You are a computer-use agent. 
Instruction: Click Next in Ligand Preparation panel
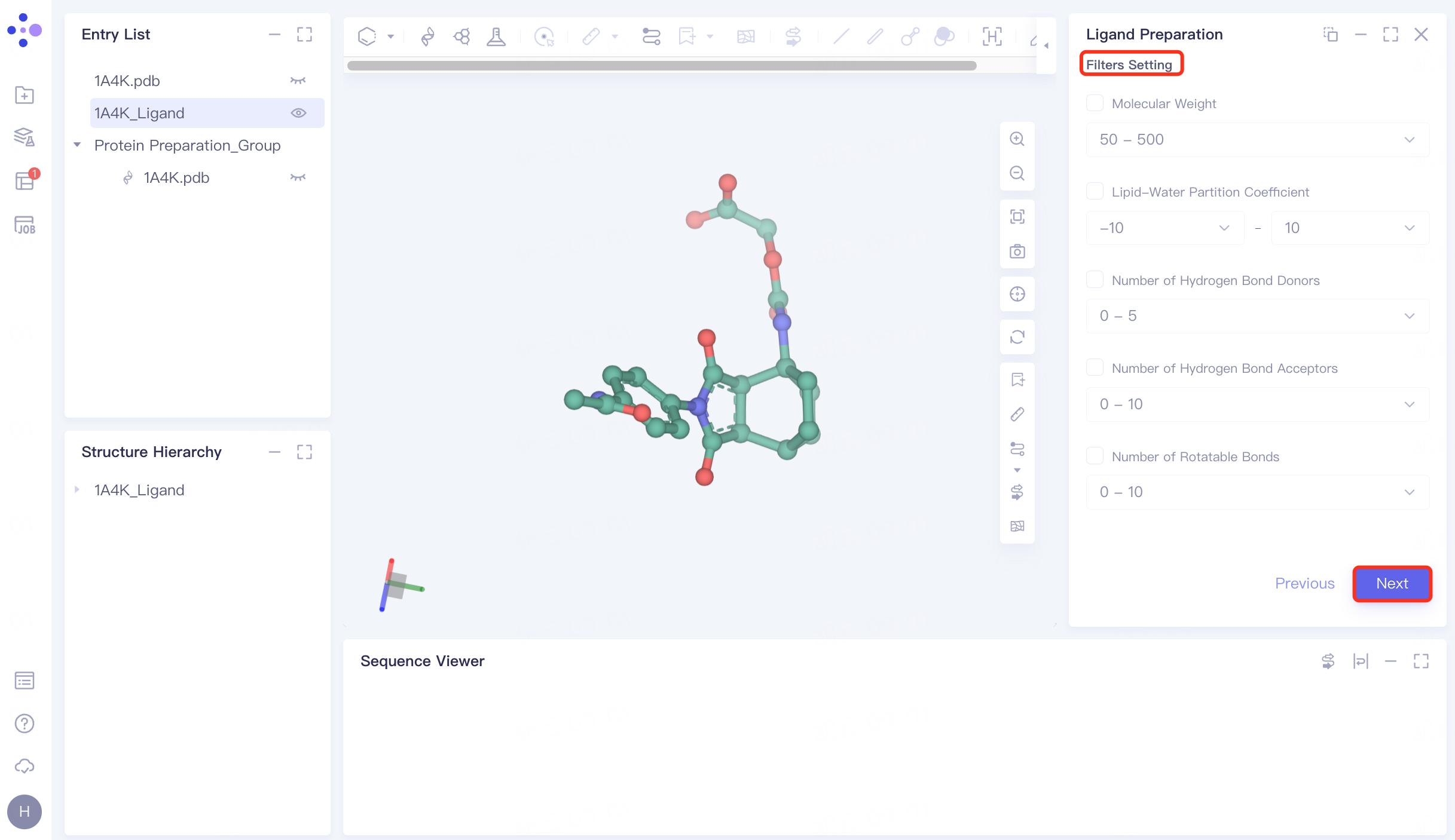click(x=1392, y=583)
